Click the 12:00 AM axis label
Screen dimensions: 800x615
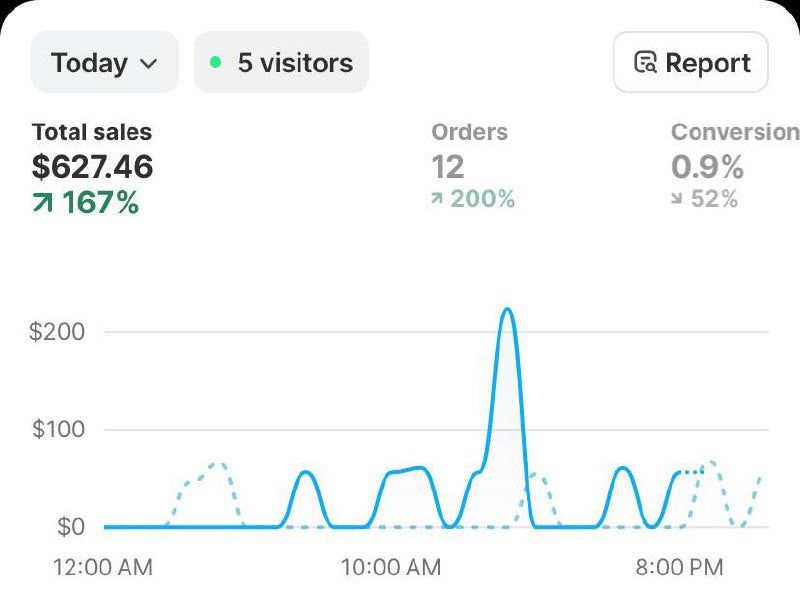tap(103, 568)
